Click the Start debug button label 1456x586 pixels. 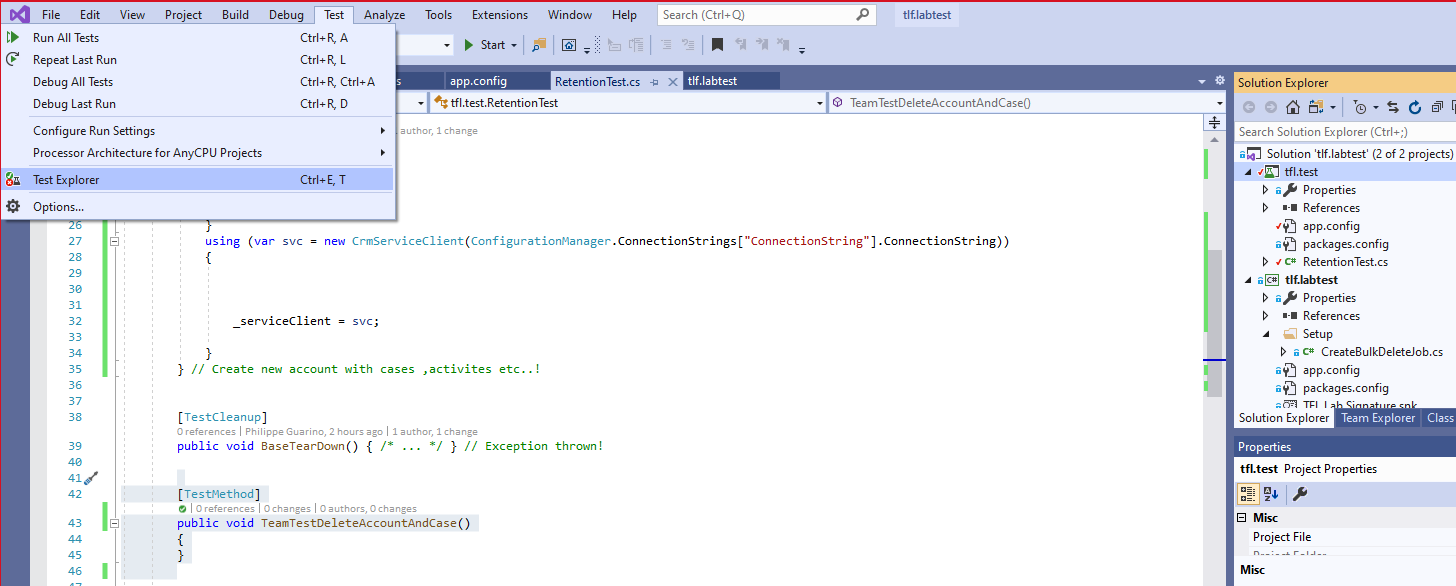(x=493, y=45)
